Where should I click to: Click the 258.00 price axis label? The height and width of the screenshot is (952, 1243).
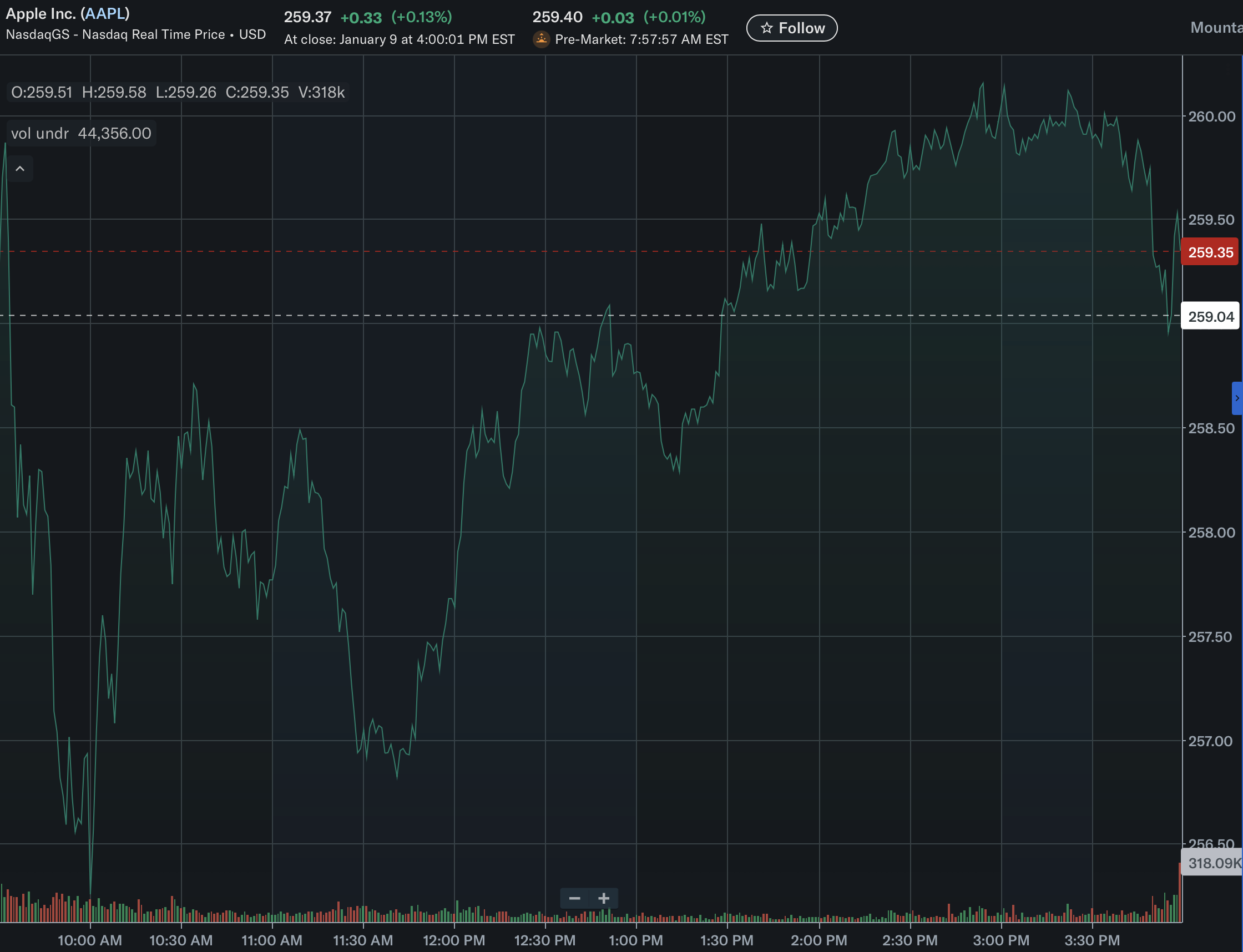click(1211, 532)
